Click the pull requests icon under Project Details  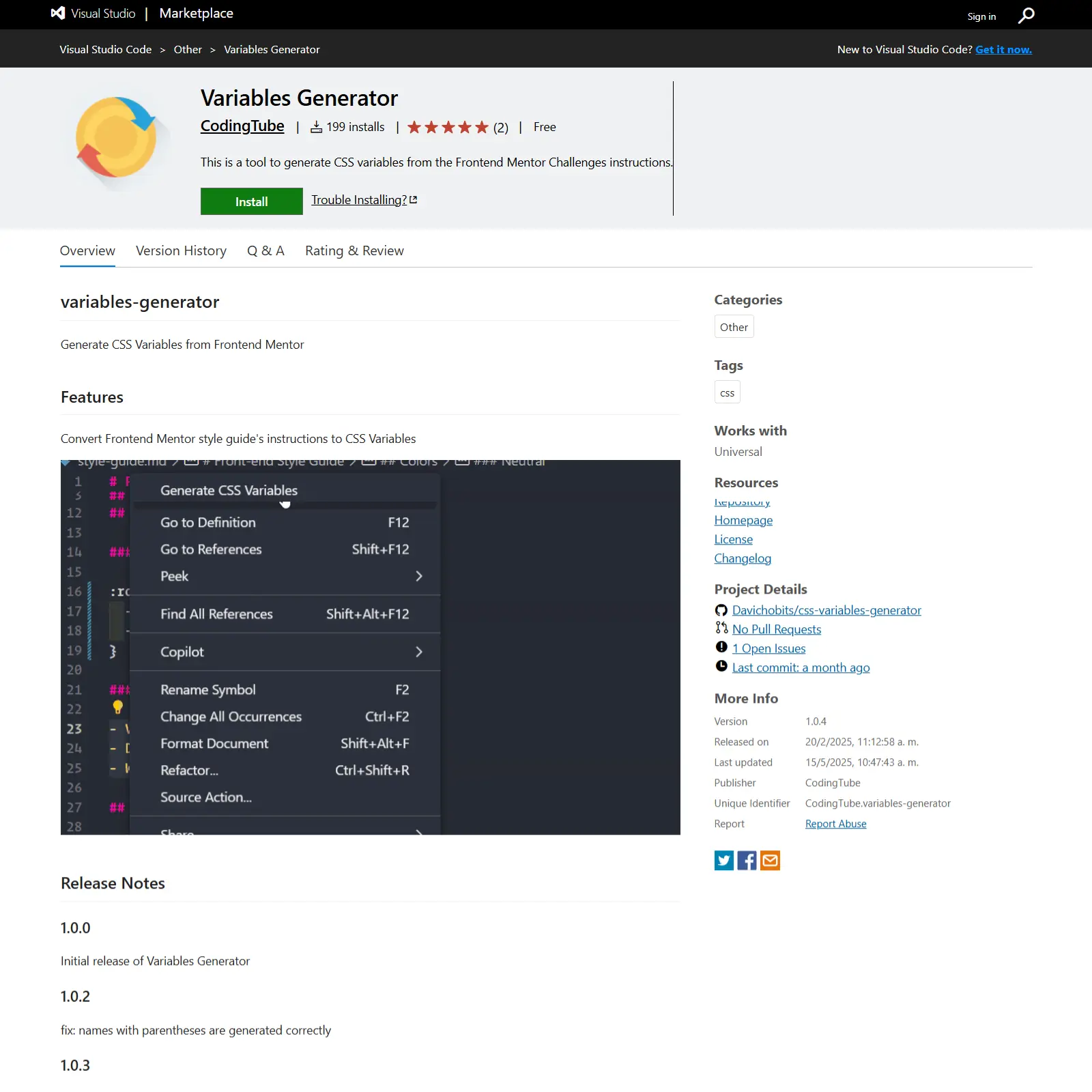[721, 629]
